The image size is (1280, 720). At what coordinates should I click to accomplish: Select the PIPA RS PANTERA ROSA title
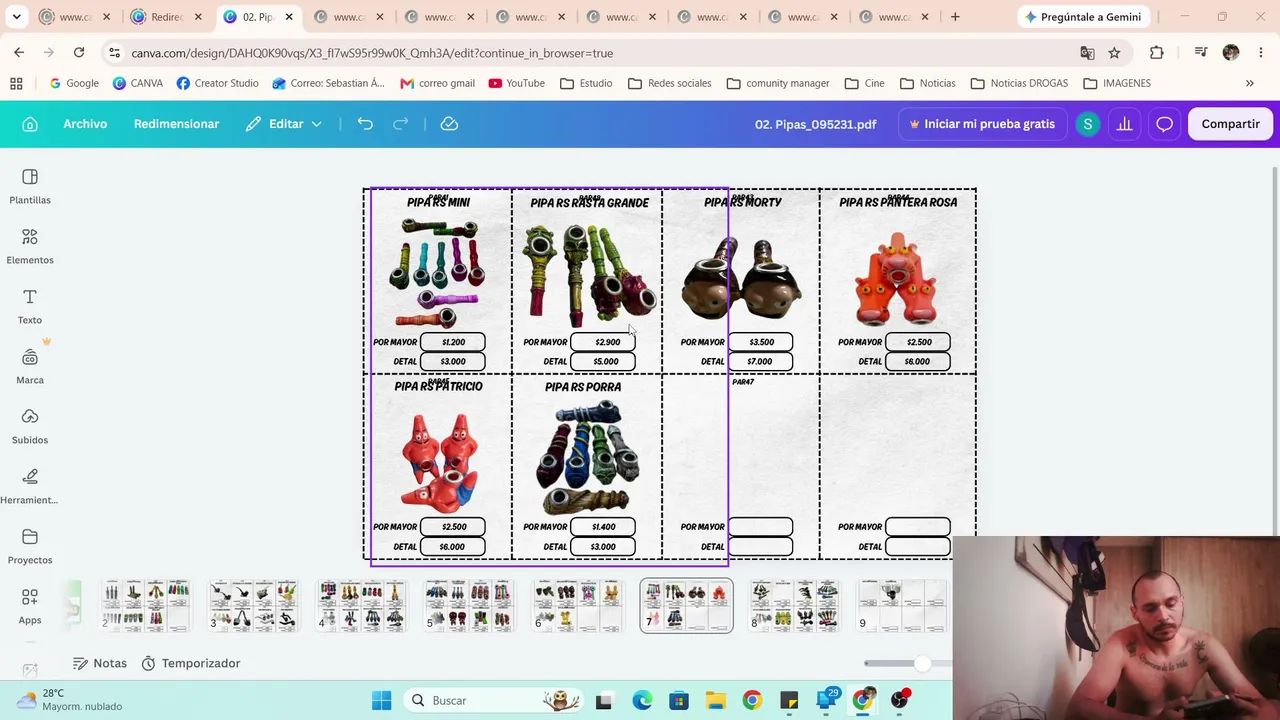coord(898,202)
